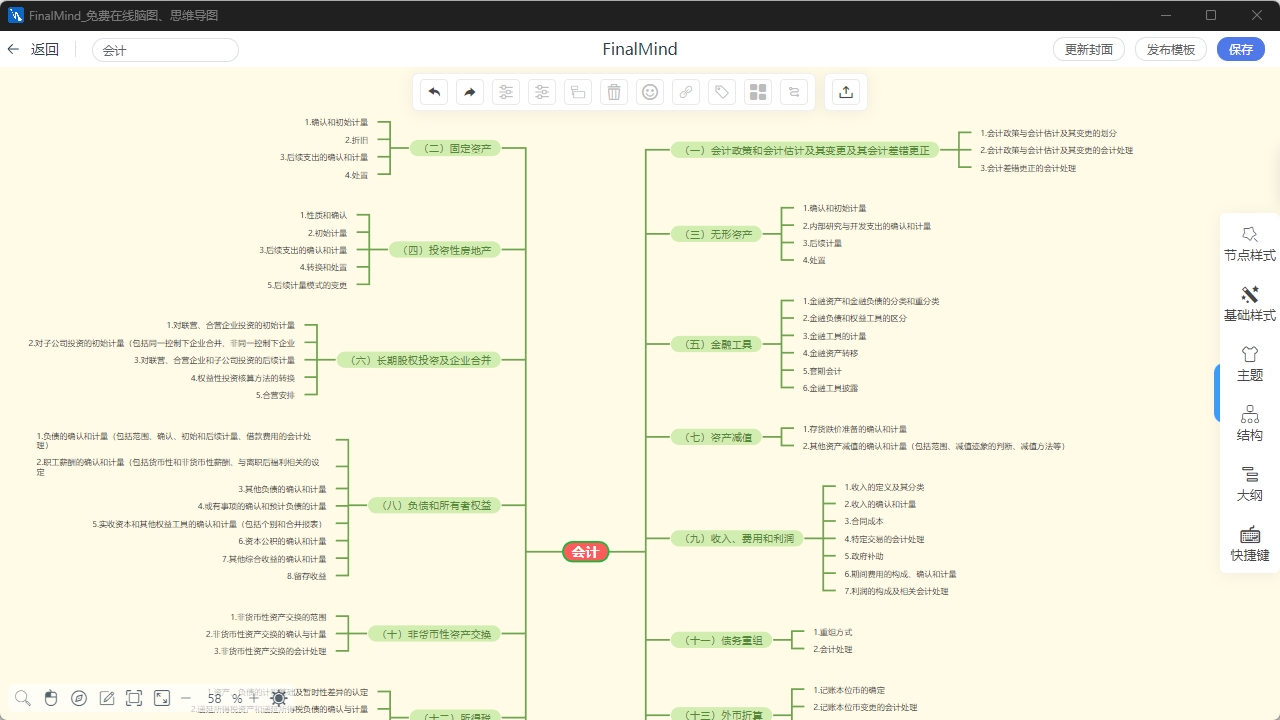The width and height of the screenshot is (1280, 720).
Task: Toggle the fit-to-screen view control
Action: pyautogui.click(x=133, y=697)
